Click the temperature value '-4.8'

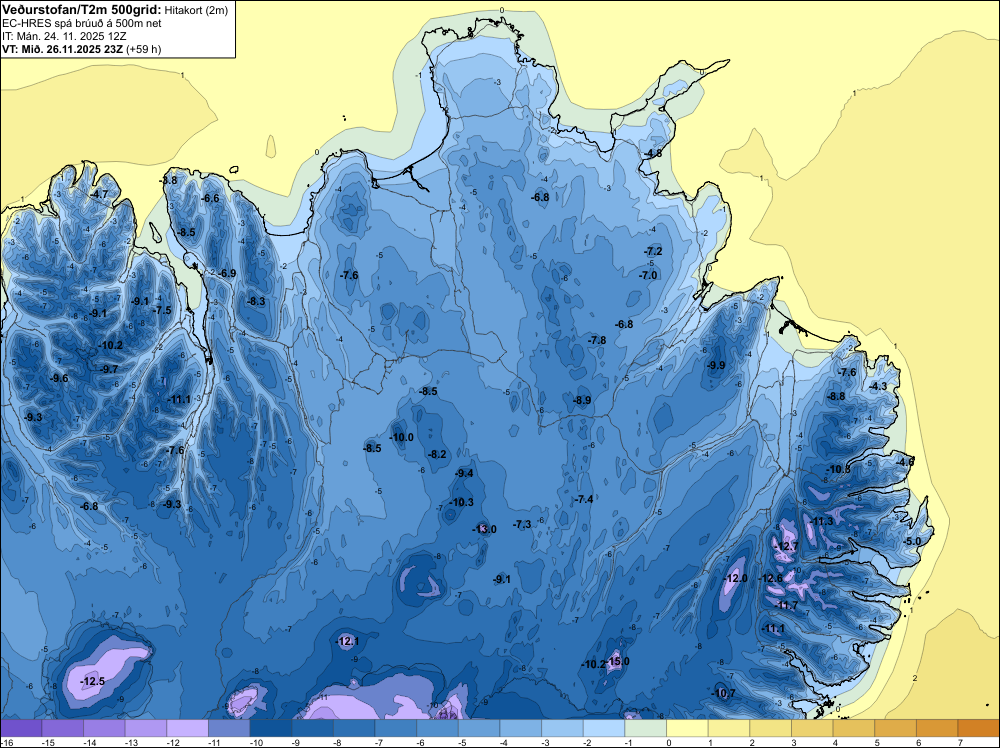652,153
